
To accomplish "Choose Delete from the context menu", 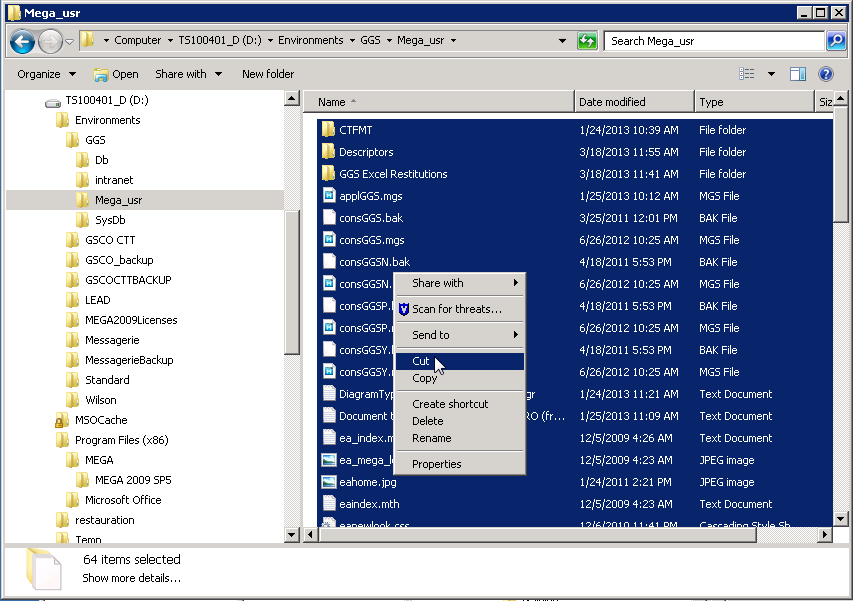I will [x=427, y=421].
